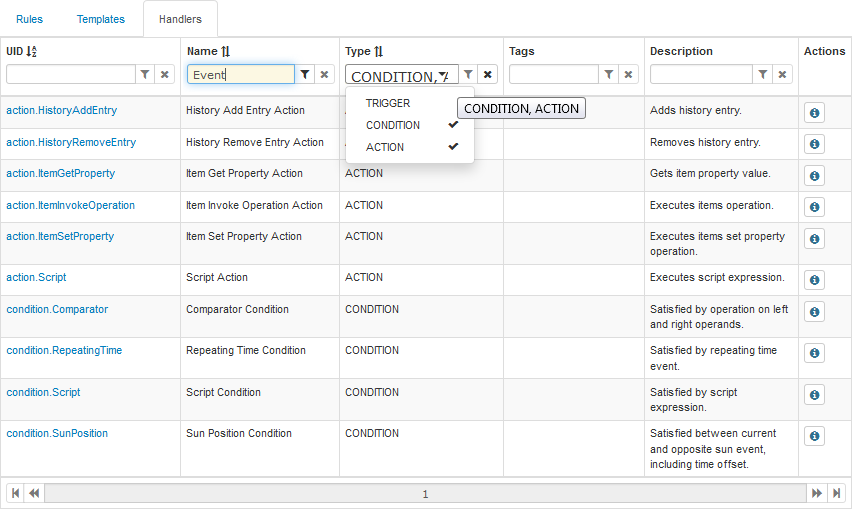This screenshot has width=852, height=509.
Task: Open the action.Script handler link
Action: tap(36, 277)
